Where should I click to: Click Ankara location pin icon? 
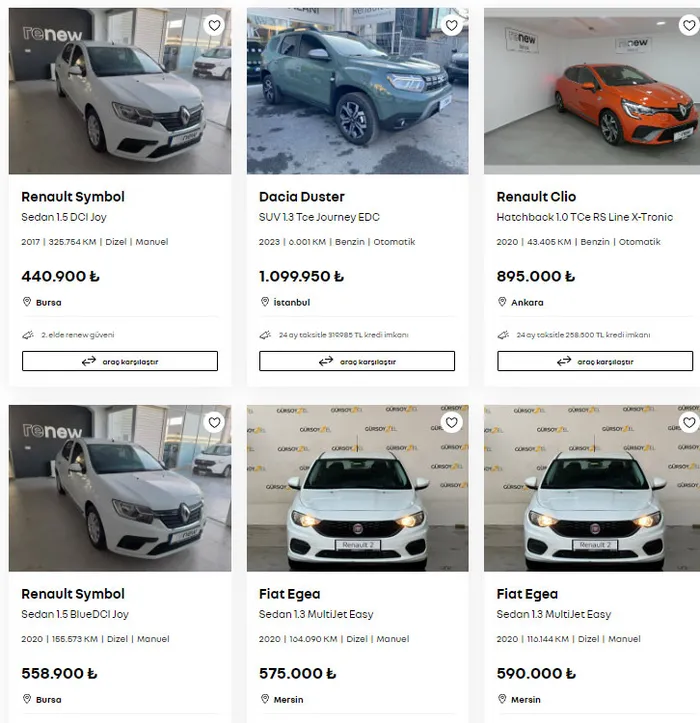point(502,302)
